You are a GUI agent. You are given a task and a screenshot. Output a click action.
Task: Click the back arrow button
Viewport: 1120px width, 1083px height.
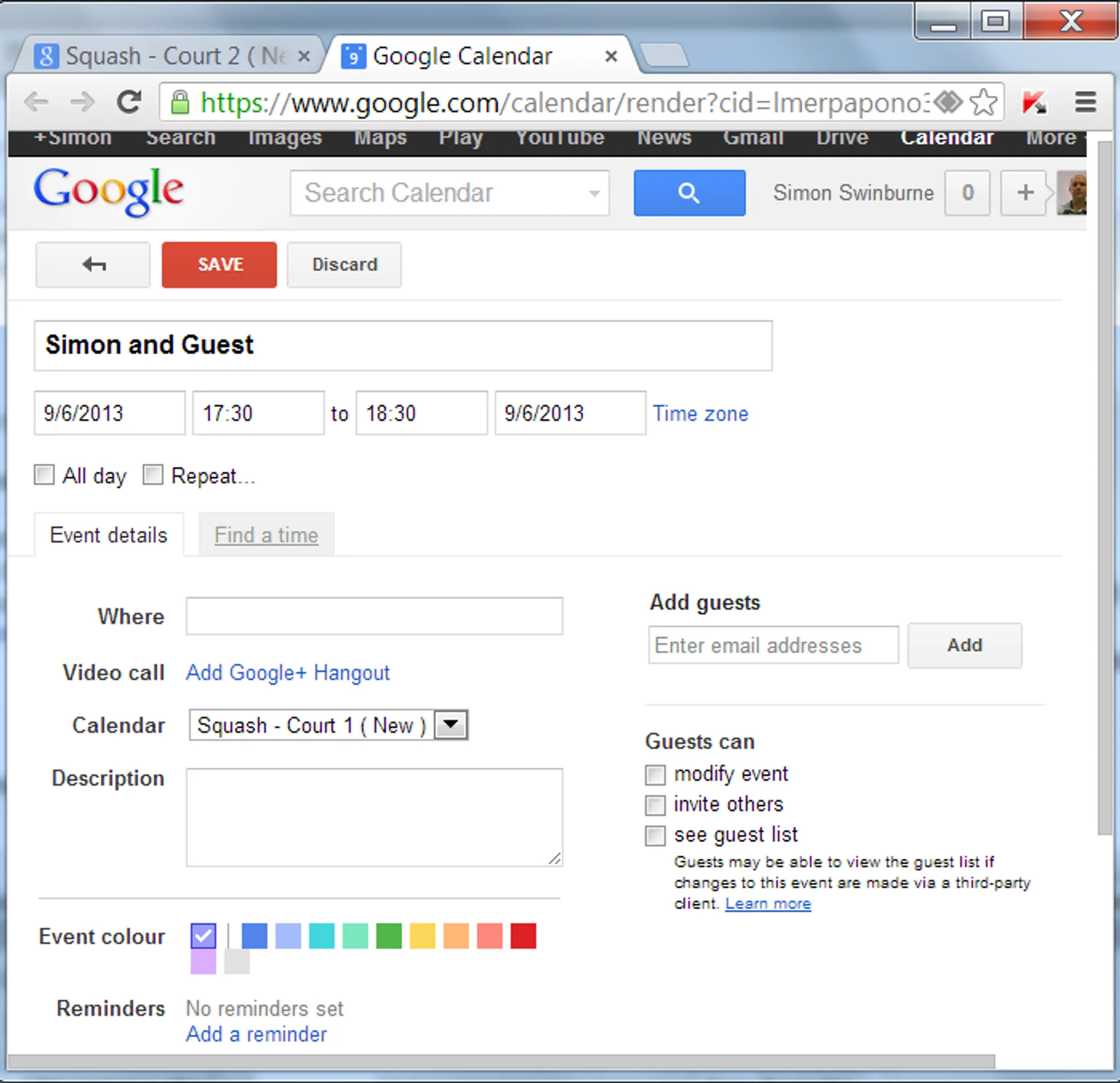coord(93,265)
